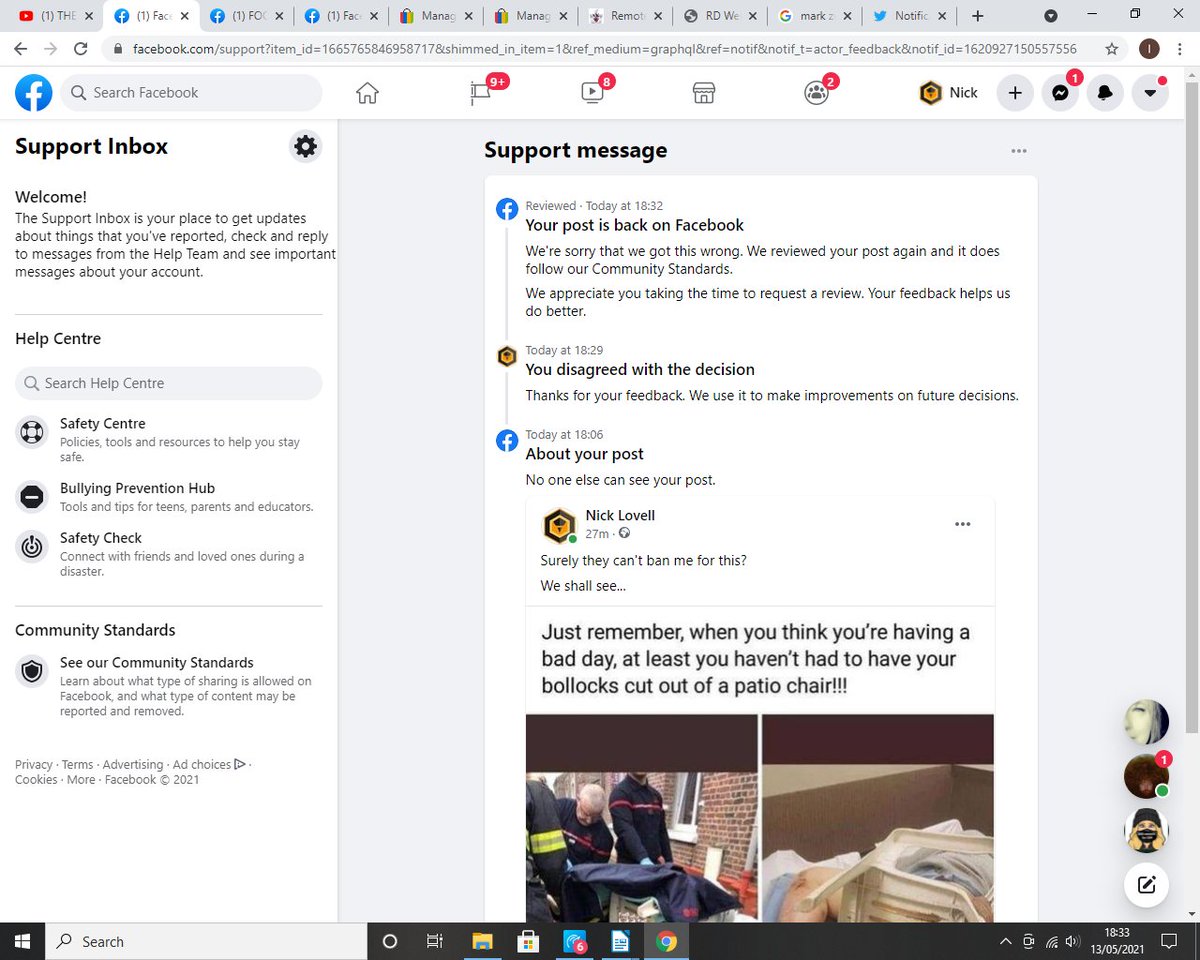Open the Notifications bell icon
Image resolution: width=1200 pixels, height=960 pixels.
1105,93
